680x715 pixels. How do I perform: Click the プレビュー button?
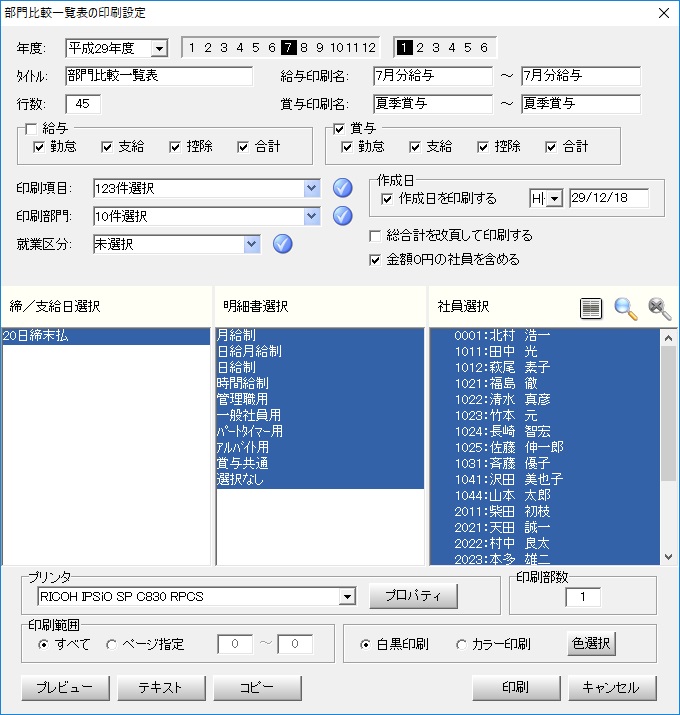tap(65, 688)
